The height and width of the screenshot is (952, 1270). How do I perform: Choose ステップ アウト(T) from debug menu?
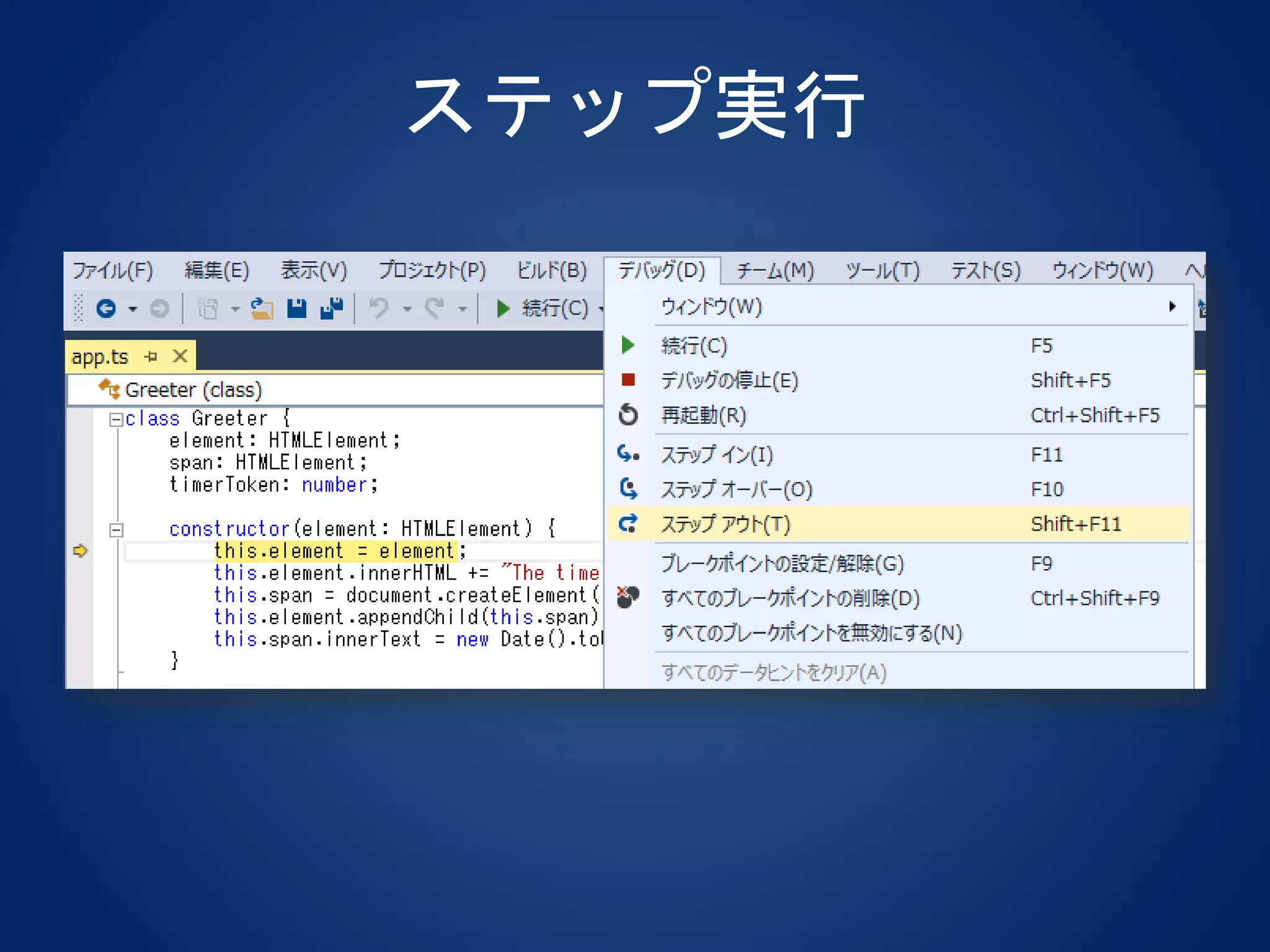point(899,524)
